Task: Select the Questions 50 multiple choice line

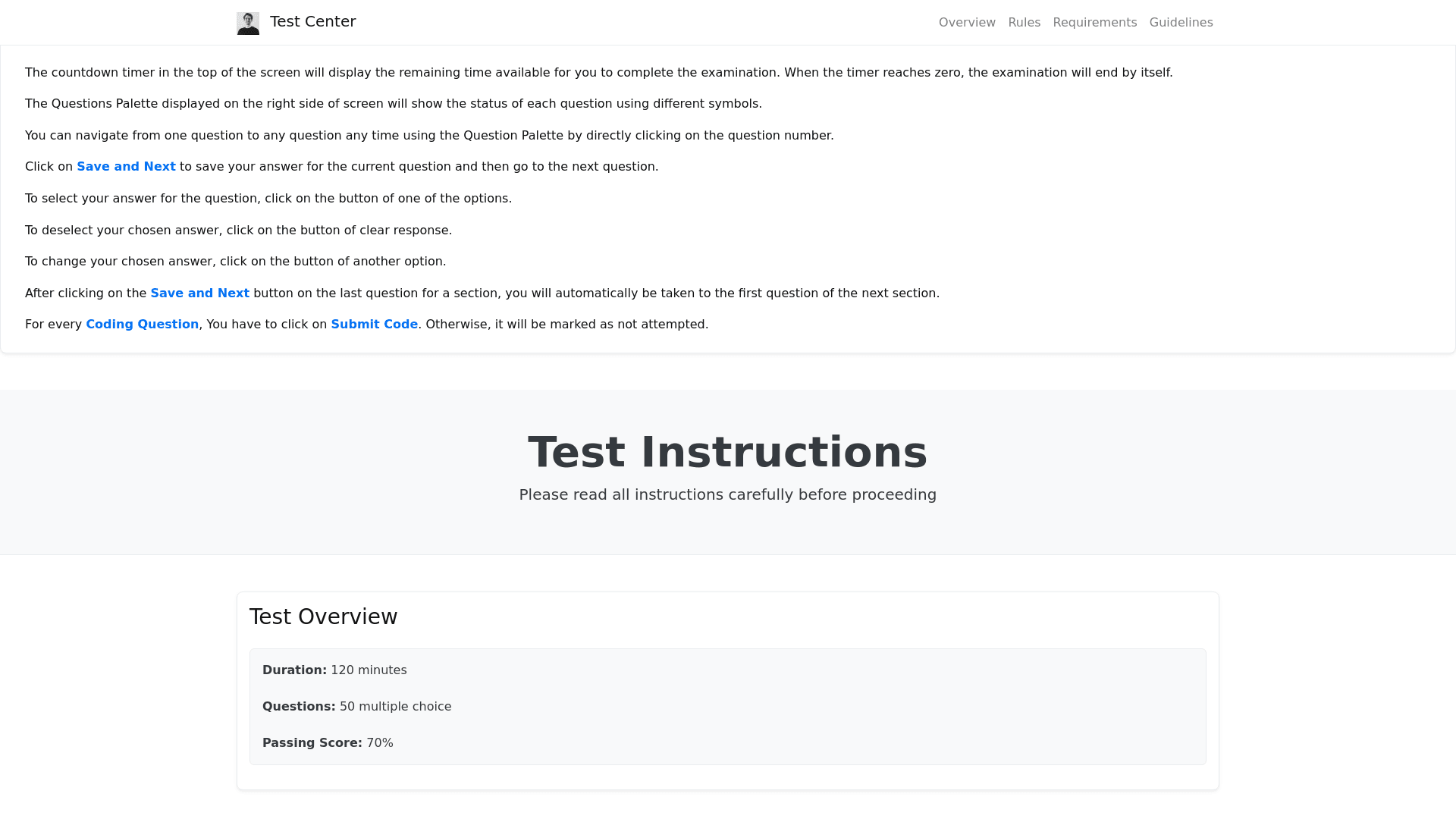Action: coord(356,707)
